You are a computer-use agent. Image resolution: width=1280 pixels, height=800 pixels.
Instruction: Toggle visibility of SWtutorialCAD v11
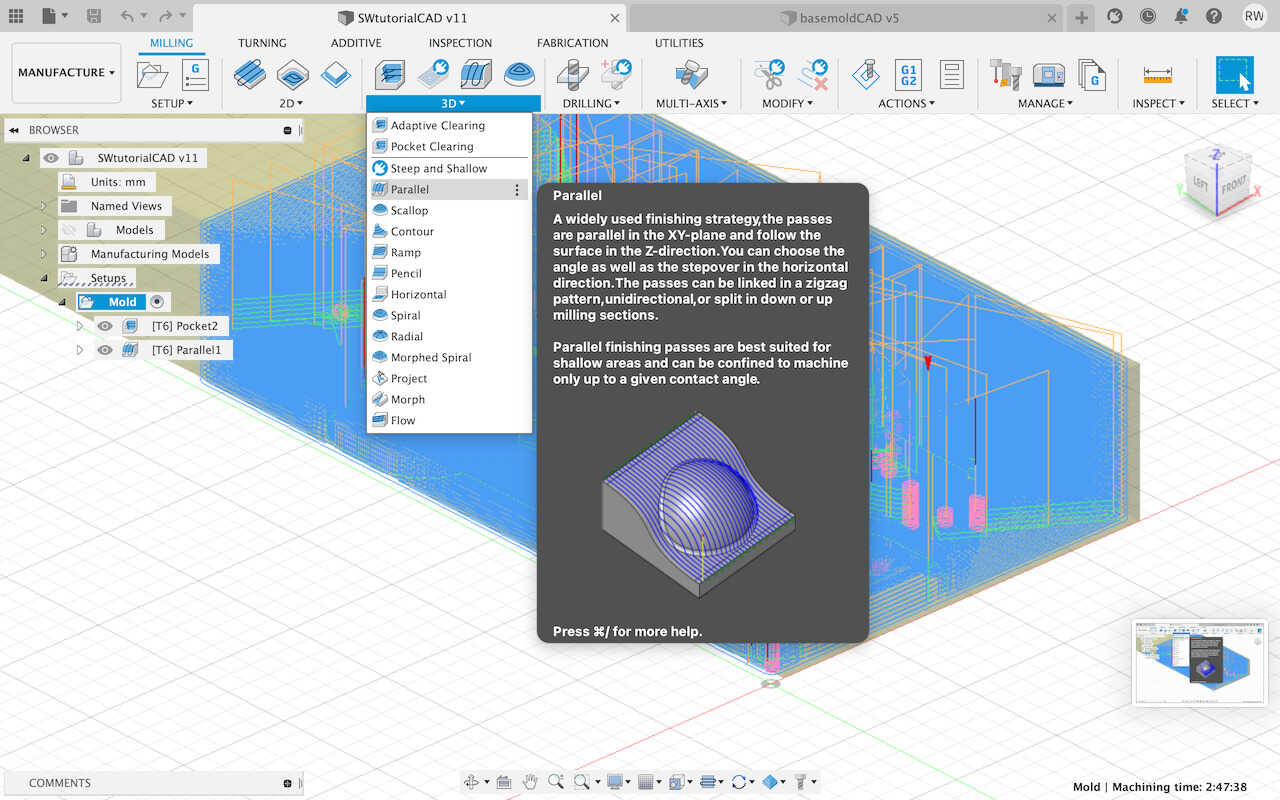(51, 158)
